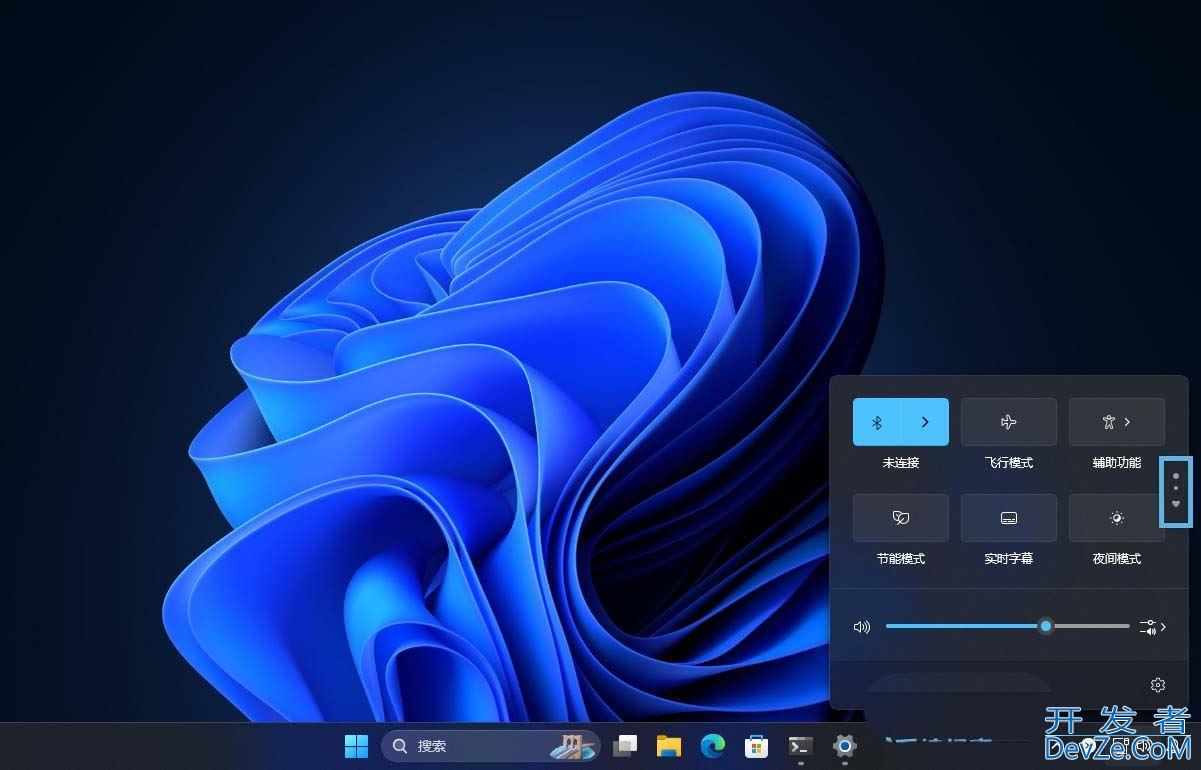1201x770 pixels.
Task: Switch to Terminal on the taskbar
Action: [x=800, y=746]
